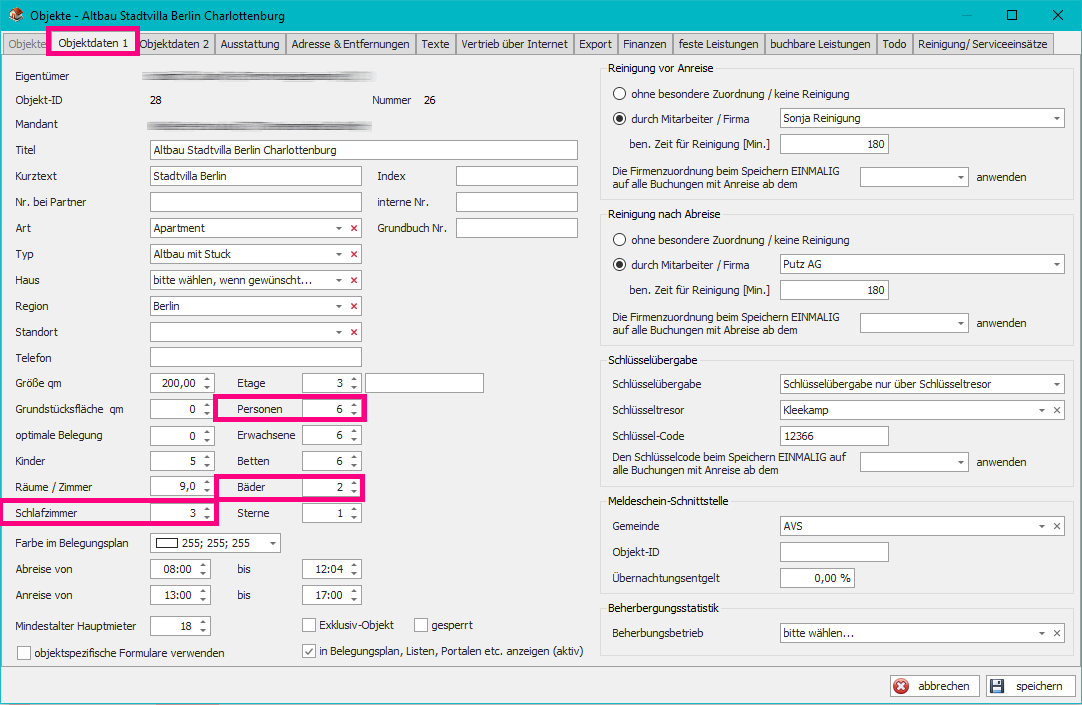Click into the Telefon input field
1082x705 pixels.
tap(255, 358)
